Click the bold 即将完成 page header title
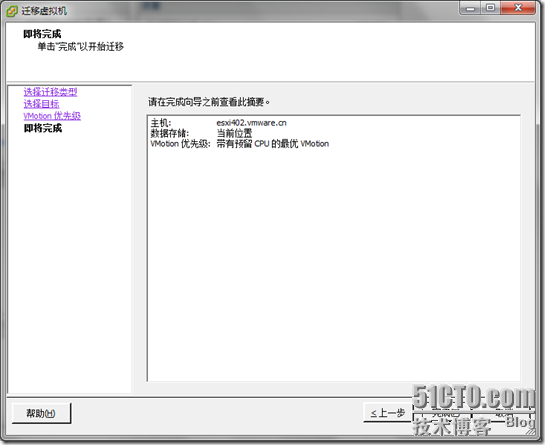This screenshot has height=445, width=545. tap(42, 34)
